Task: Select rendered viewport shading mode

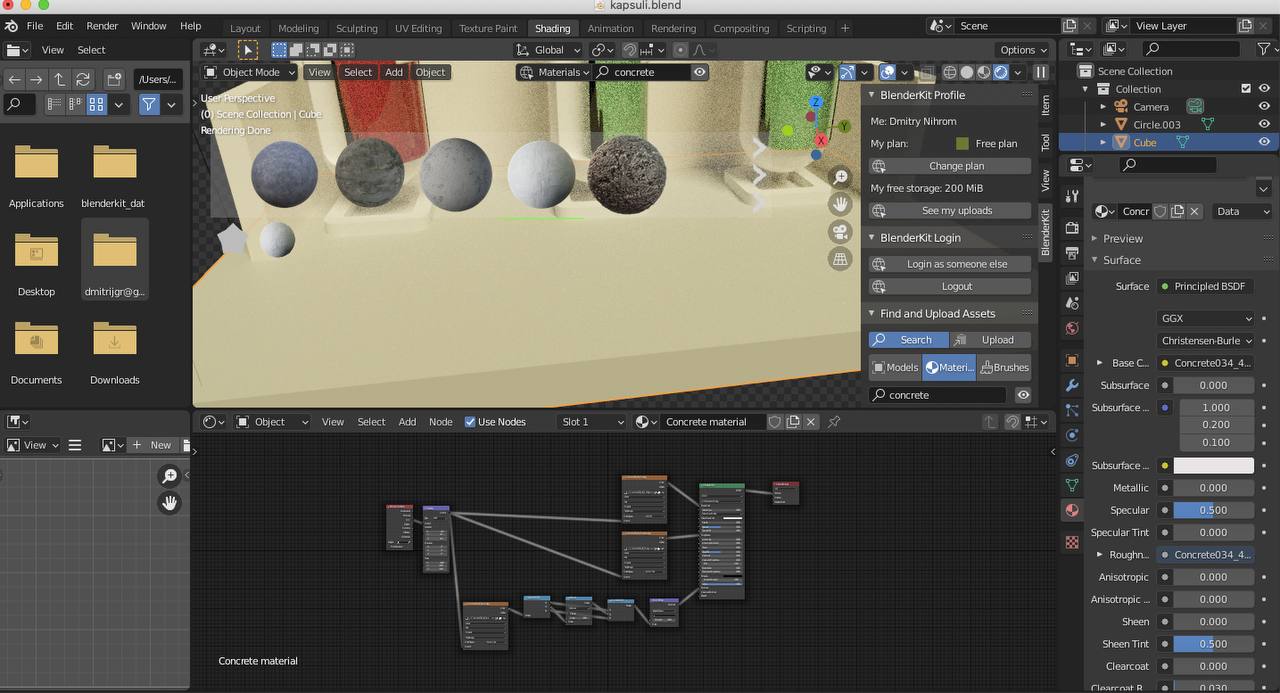Action: pos(1001,72)
